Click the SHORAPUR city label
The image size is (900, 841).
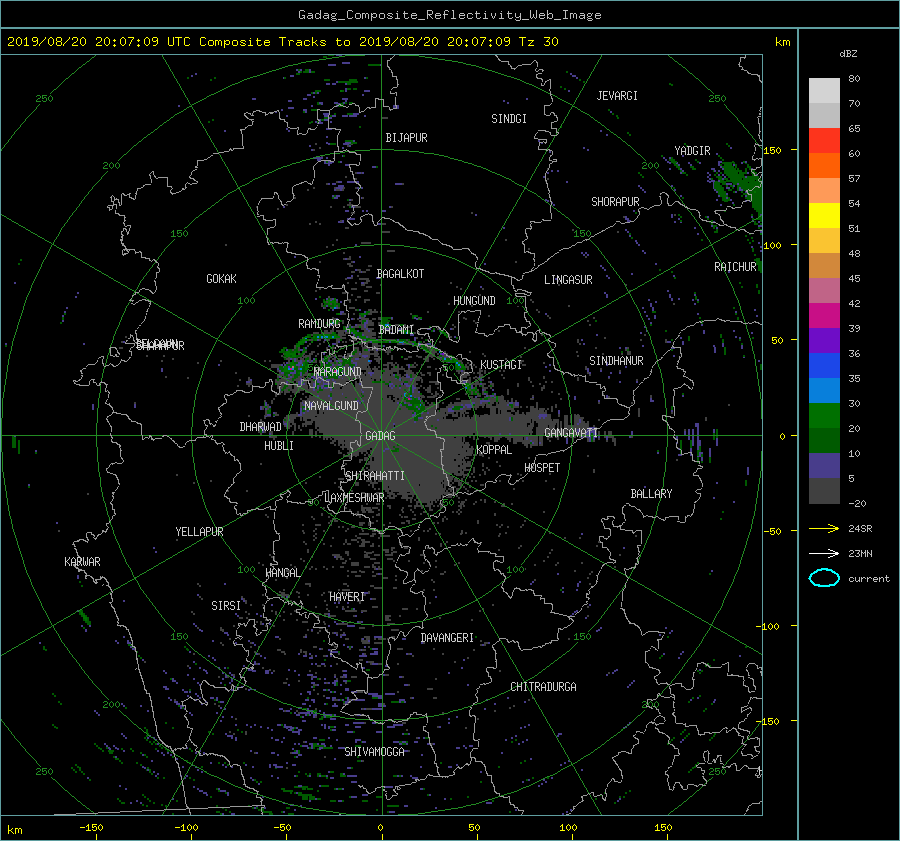pos(615,202)
